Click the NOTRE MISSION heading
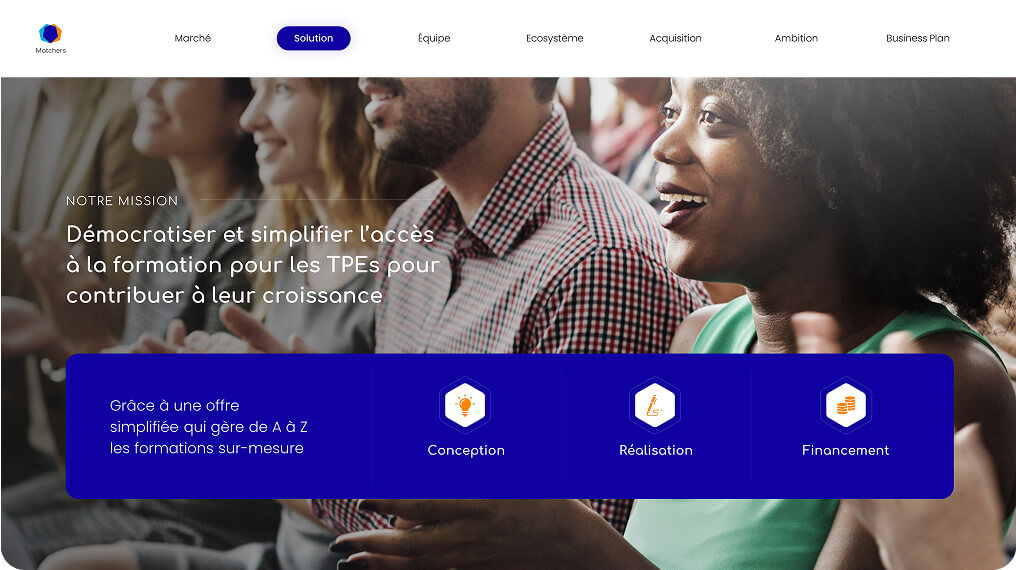 pos(122,201)
